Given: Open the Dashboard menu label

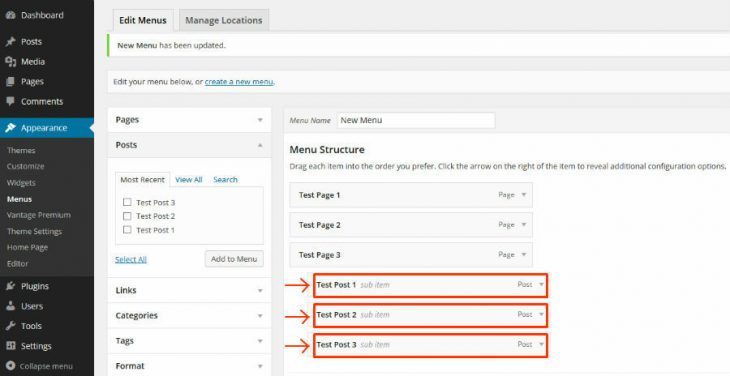Looking at the screenshot, I should click(x=42, y=15).
